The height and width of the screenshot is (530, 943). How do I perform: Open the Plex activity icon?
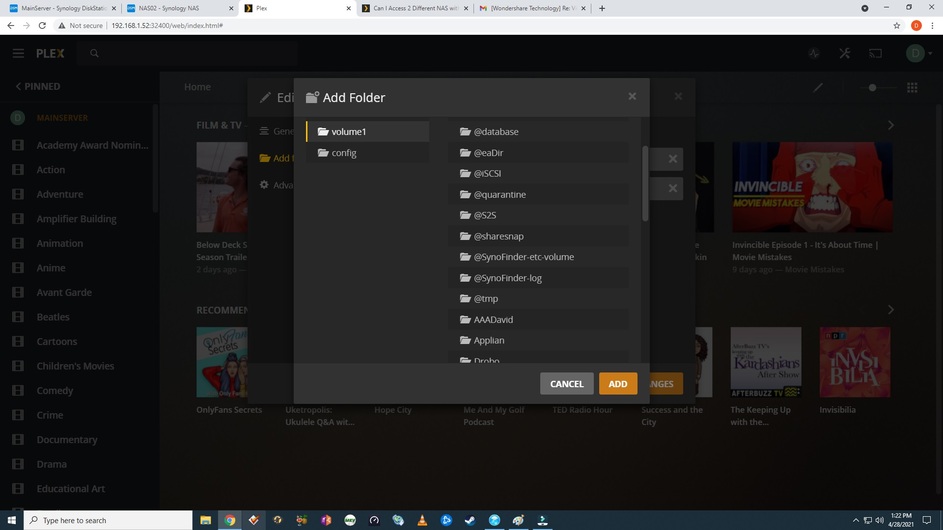tap(814, 54)
